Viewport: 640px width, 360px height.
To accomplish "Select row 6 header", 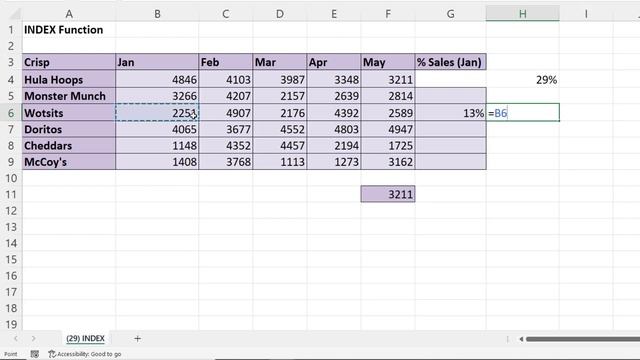I will click(x=11, y=113).
